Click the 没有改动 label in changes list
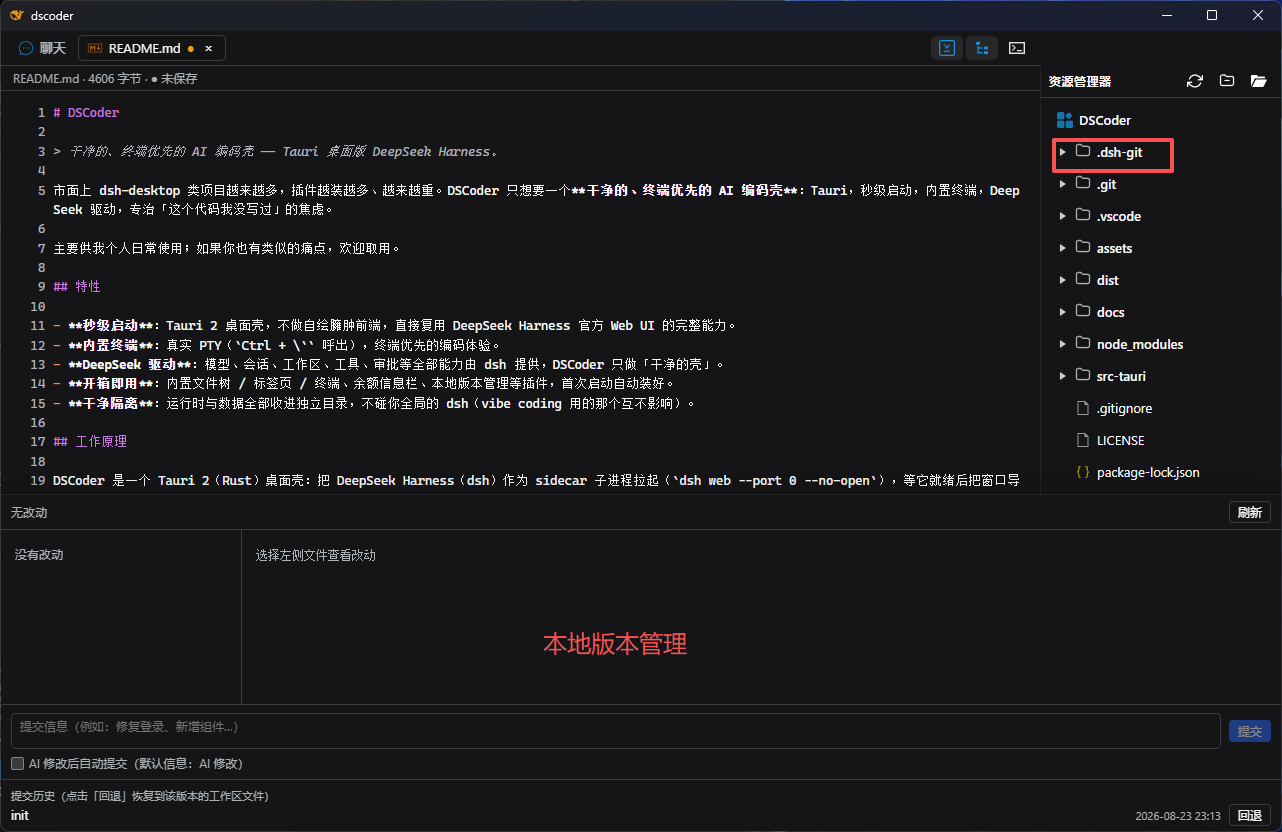Viewport: 1282px width, 832px height. (39, 554)
